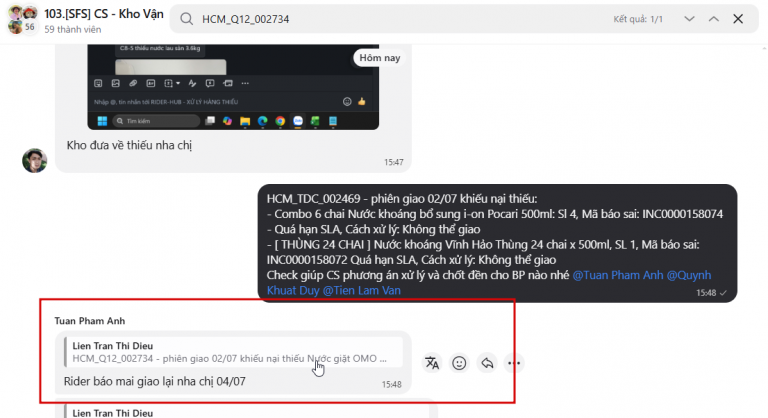The image size is (768, 418).
Task: Open more options for the message
Action: pos(514,363)
